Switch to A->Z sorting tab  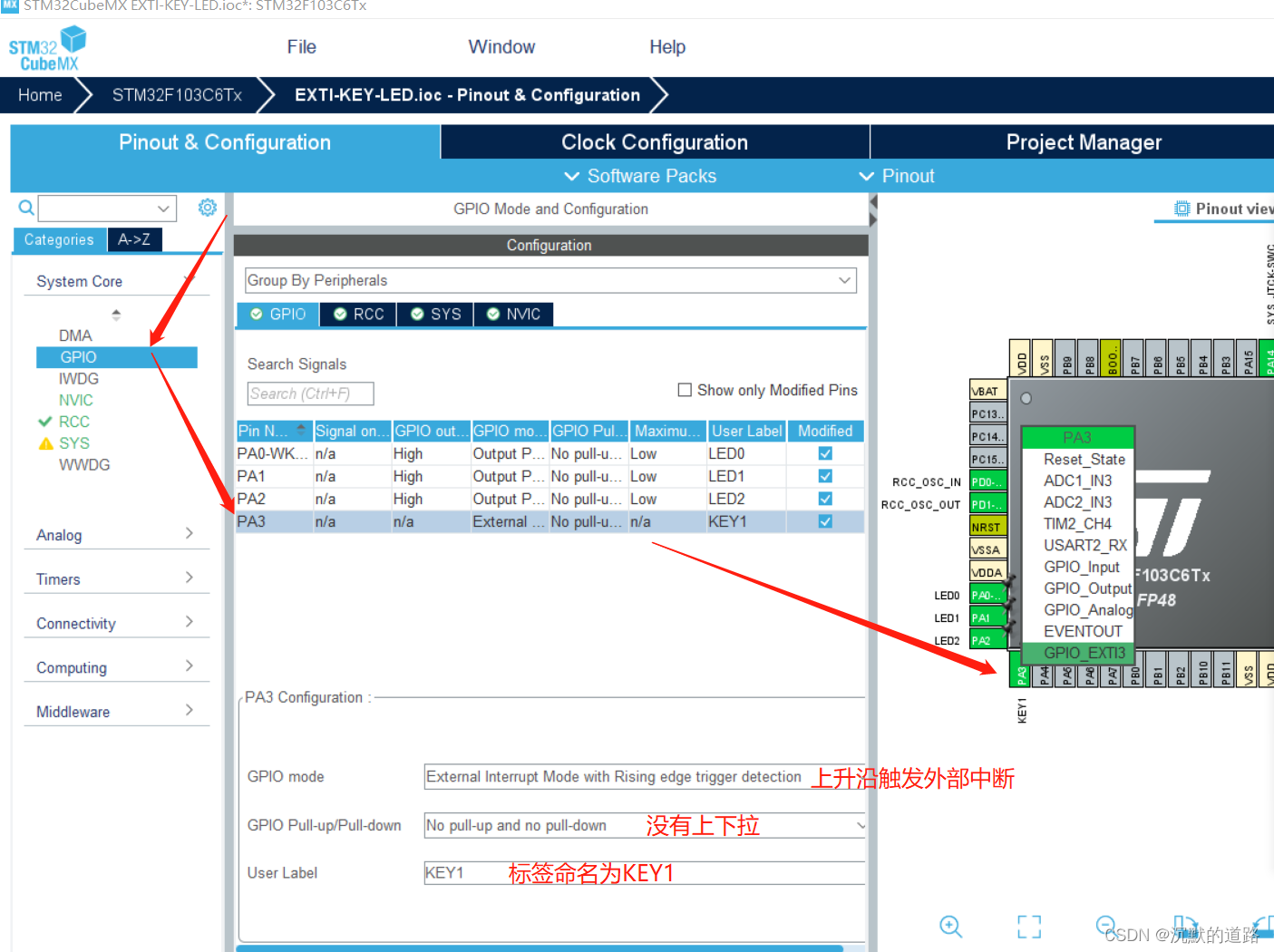click(x=134, y=239)
